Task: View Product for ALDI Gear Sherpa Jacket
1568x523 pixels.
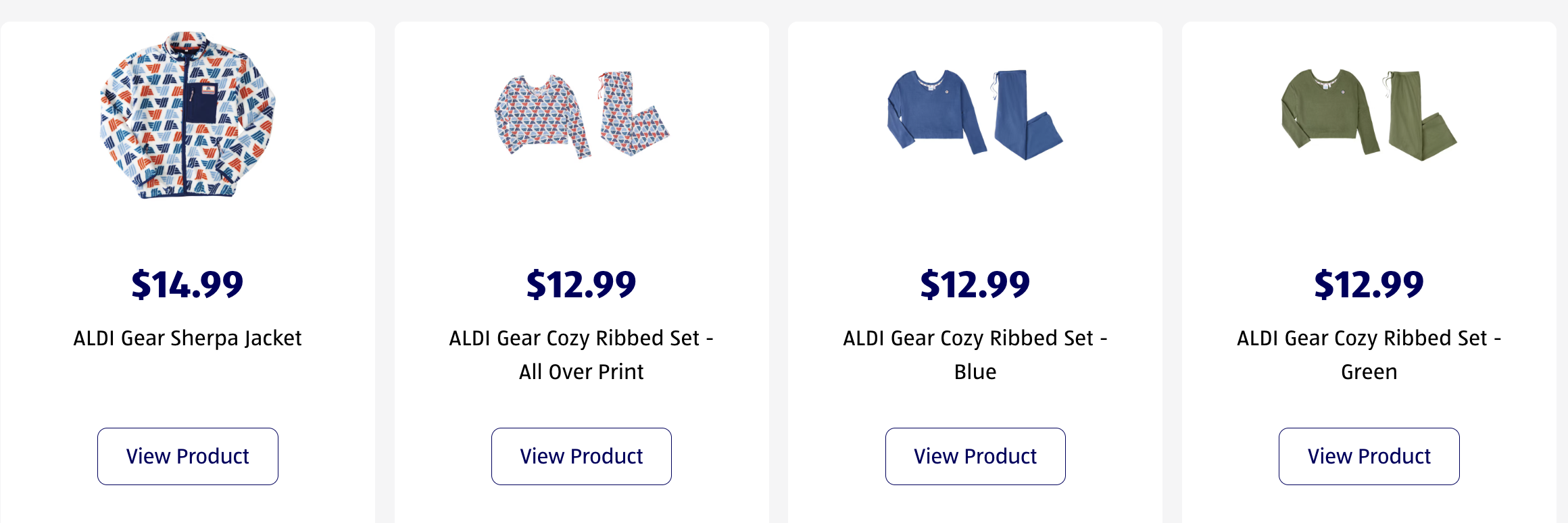Action: [188, 456]
